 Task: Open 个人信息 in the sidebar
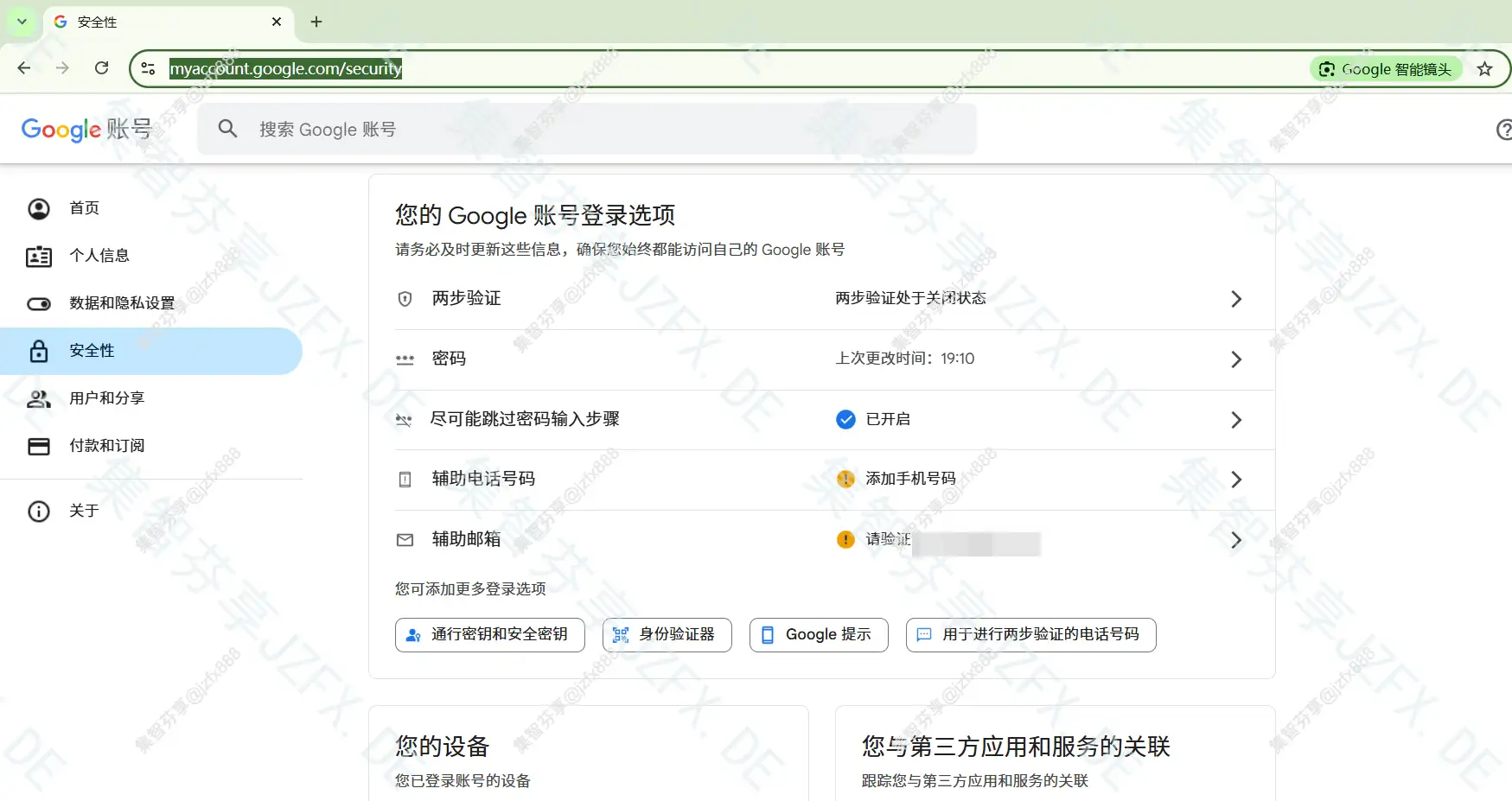151,256
